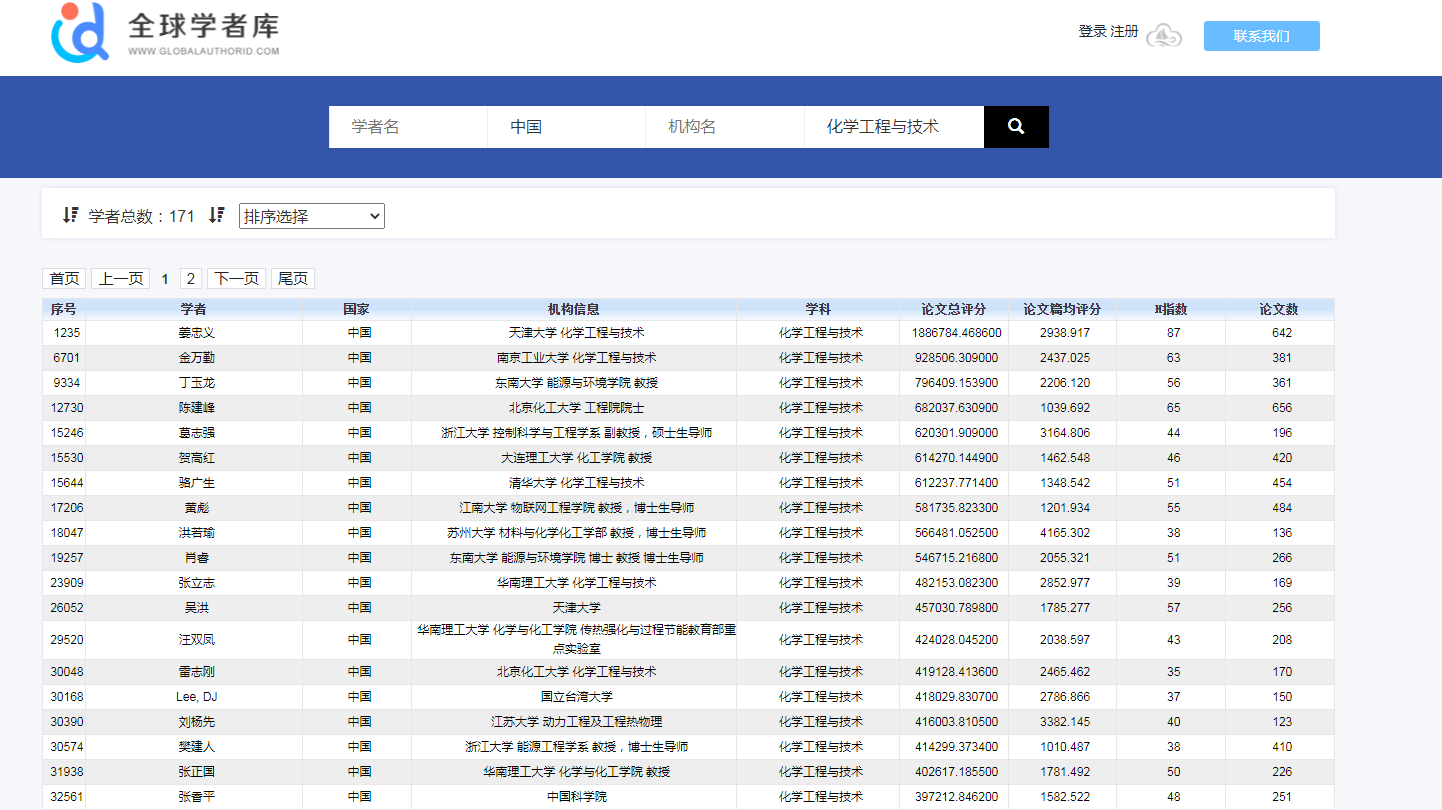Click the H指数 column header

pyautogui.click(x=1171, y=309)
